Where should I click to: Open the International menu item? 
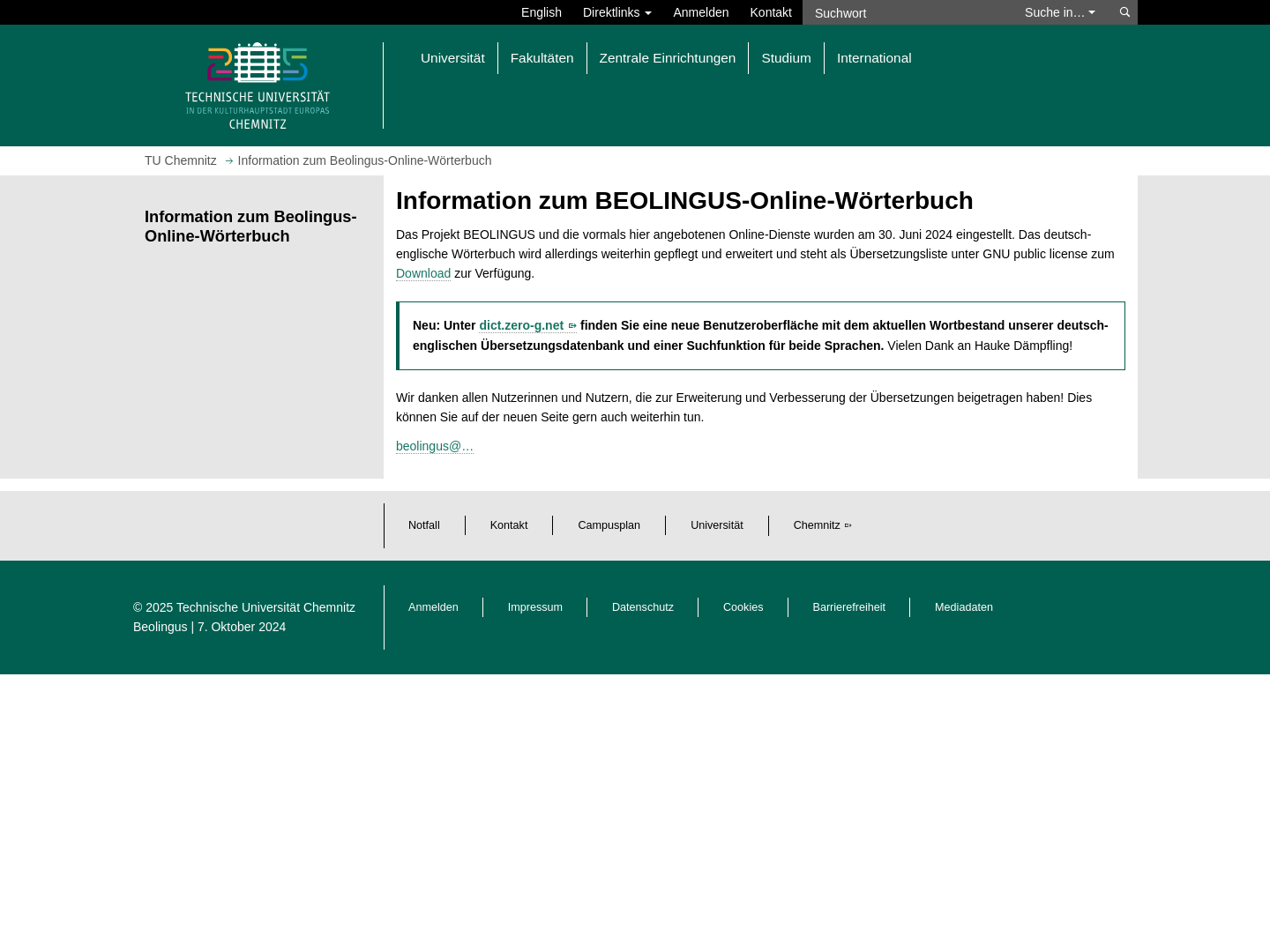874,58
